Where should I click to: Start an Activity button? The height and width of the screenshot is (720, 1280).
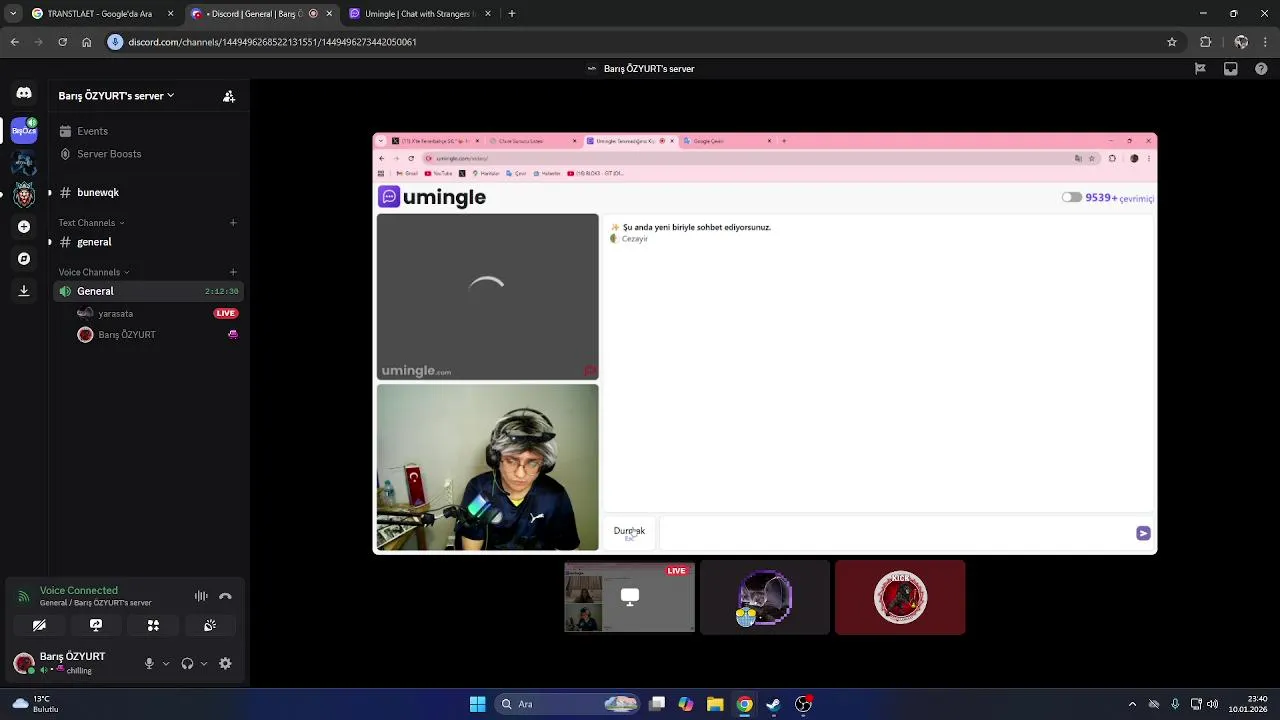coord(153,625)
